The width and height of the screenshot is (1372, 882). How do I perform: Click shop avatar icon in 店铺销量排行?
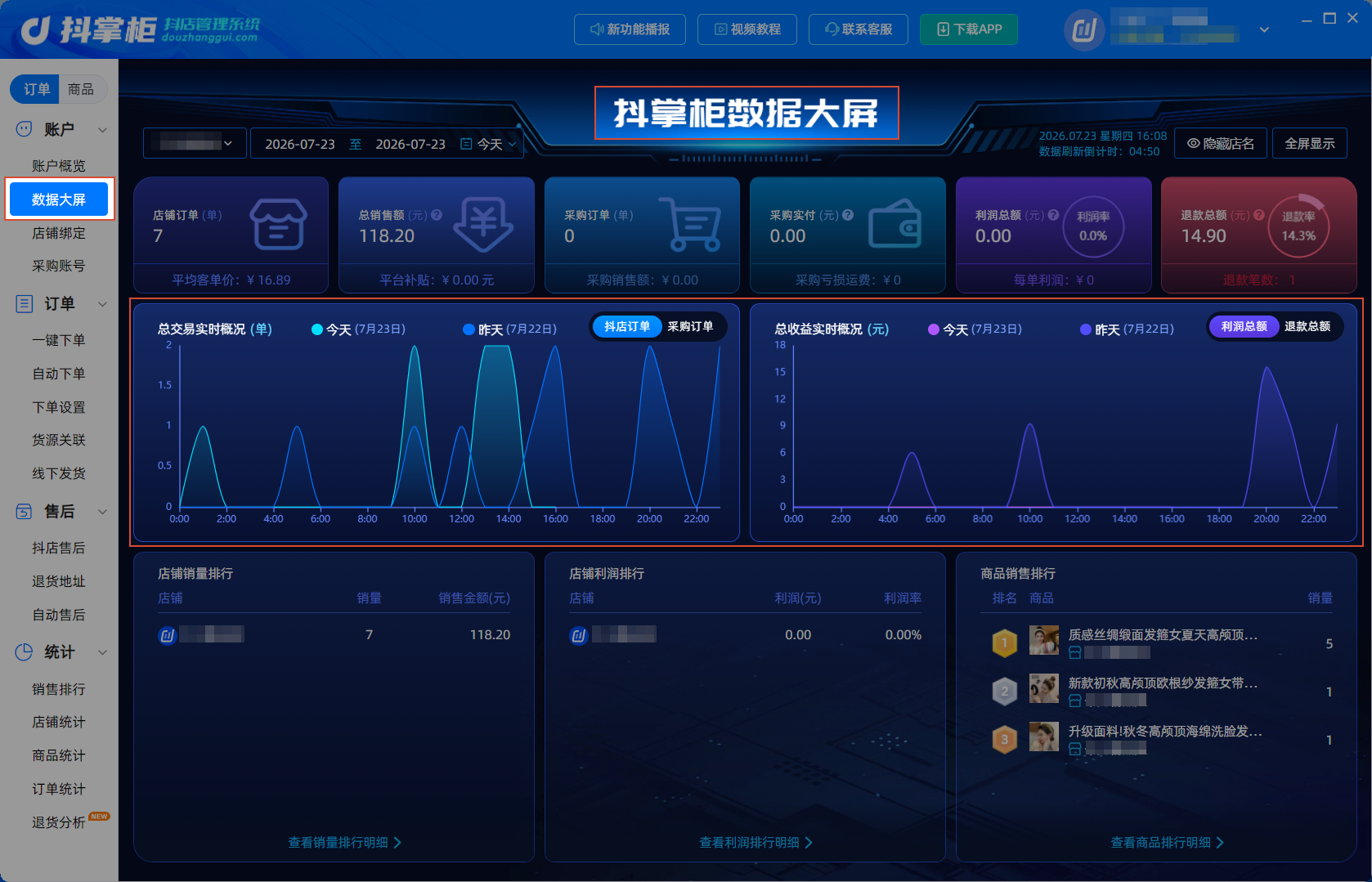click(x=167, y=635)
